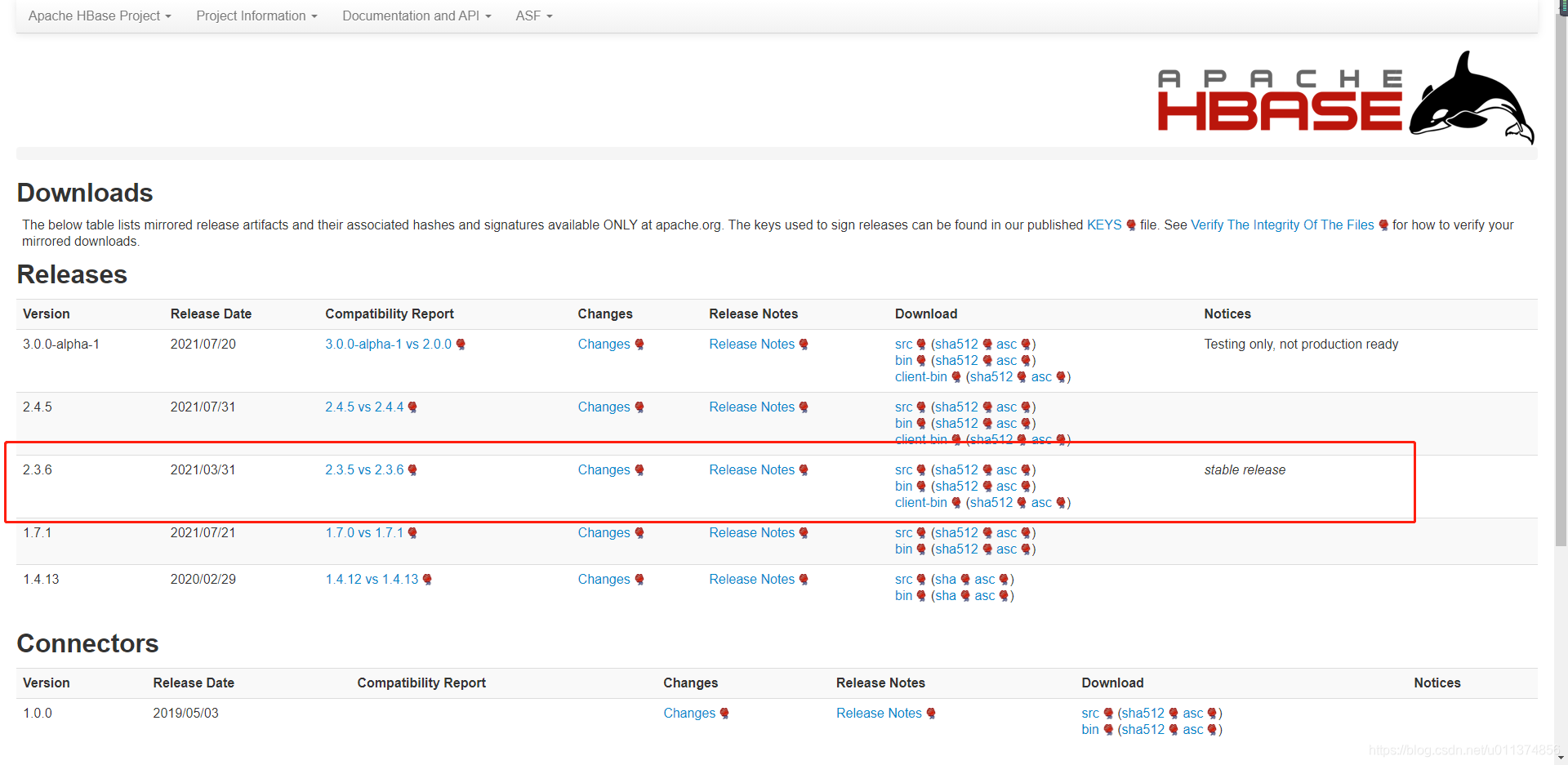
Task: Open Documentation and API dropdown
Action: tap(416, 16)
